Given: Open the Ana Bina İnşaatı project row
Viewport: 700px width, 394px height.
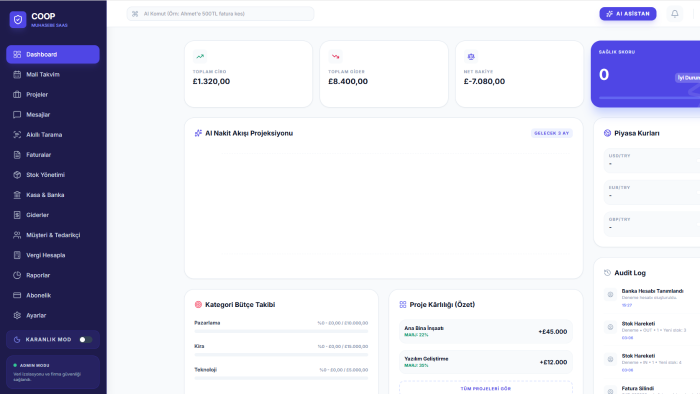Looking at the screenshot, I should coord(486,332).
